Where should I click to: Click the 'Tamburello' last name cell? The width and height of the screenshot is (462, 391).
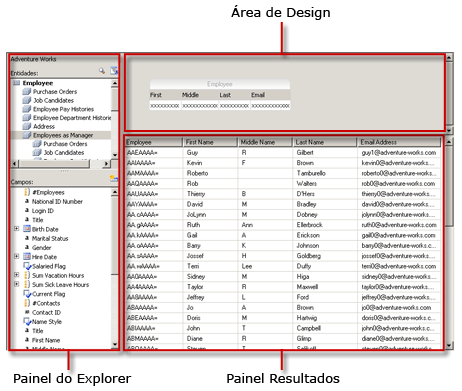pyautogui.click(x=325, y=173)
